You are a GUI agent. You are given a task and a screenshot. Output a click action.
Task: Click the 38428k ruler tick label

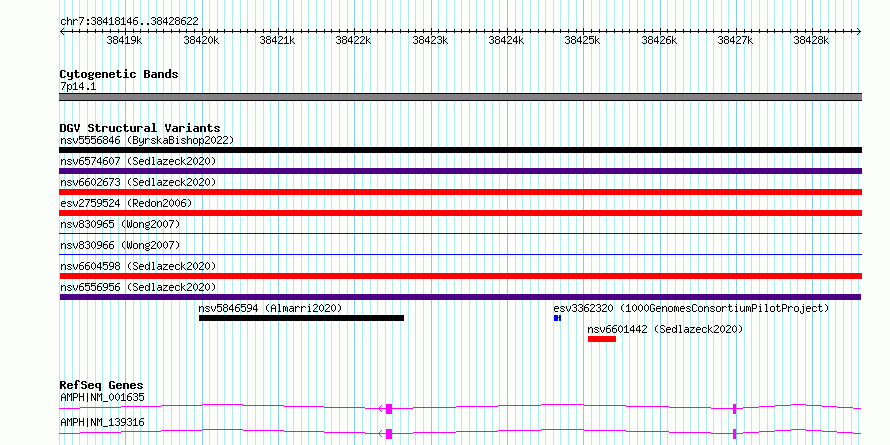coord(811,40)
